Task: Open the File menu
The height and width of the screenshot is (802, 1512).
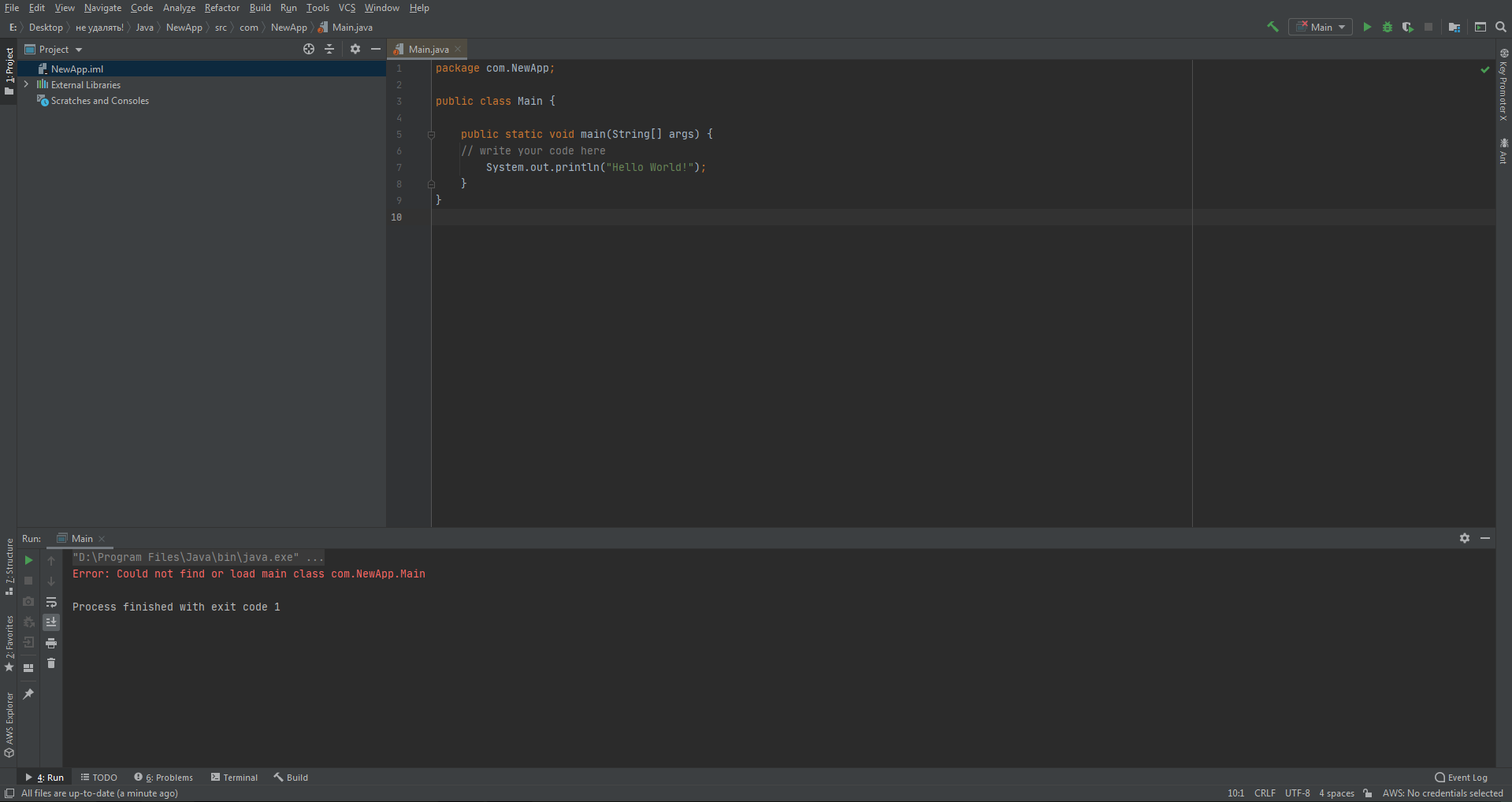Action: [x=12, y=8]
